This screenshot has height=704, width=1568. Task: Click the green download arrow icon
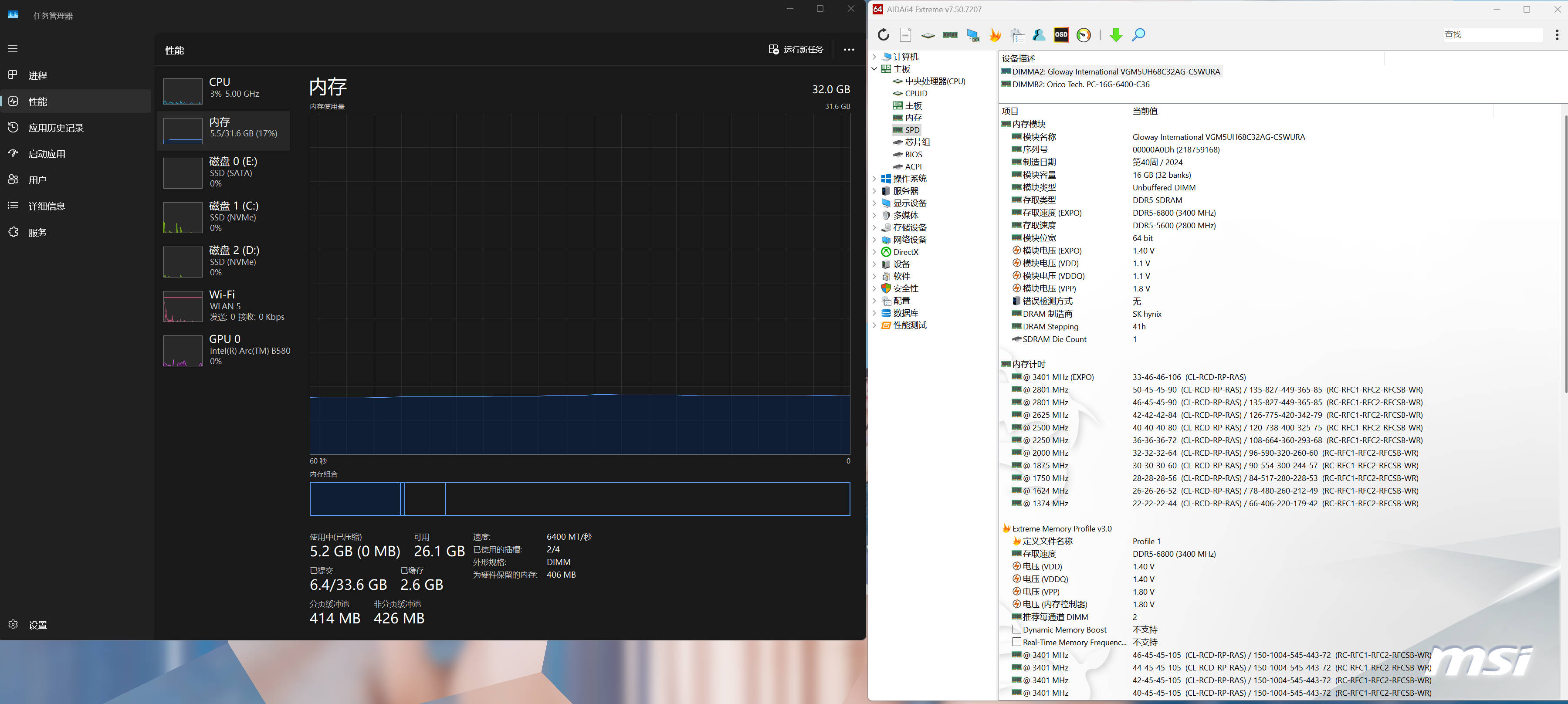(1116, 35)
